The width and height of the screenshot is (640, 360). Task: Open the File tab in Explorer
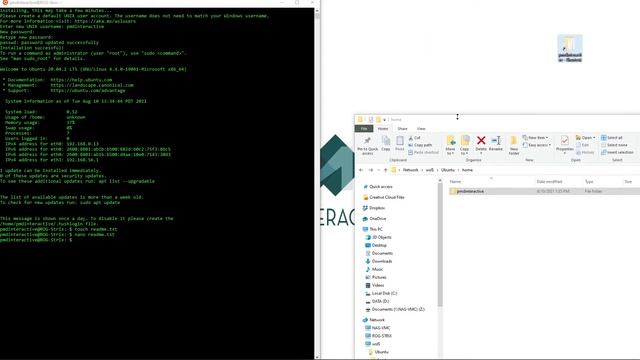364,129
